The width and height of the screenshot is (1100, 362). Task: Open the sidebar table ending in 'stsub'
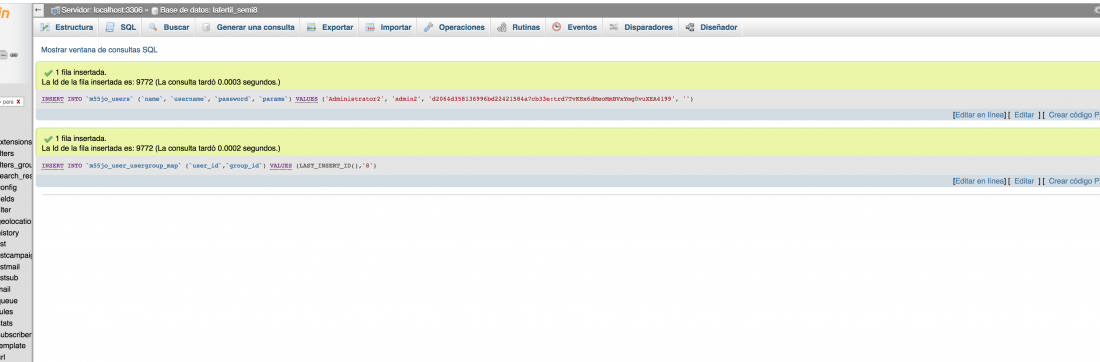click(9, 278)
